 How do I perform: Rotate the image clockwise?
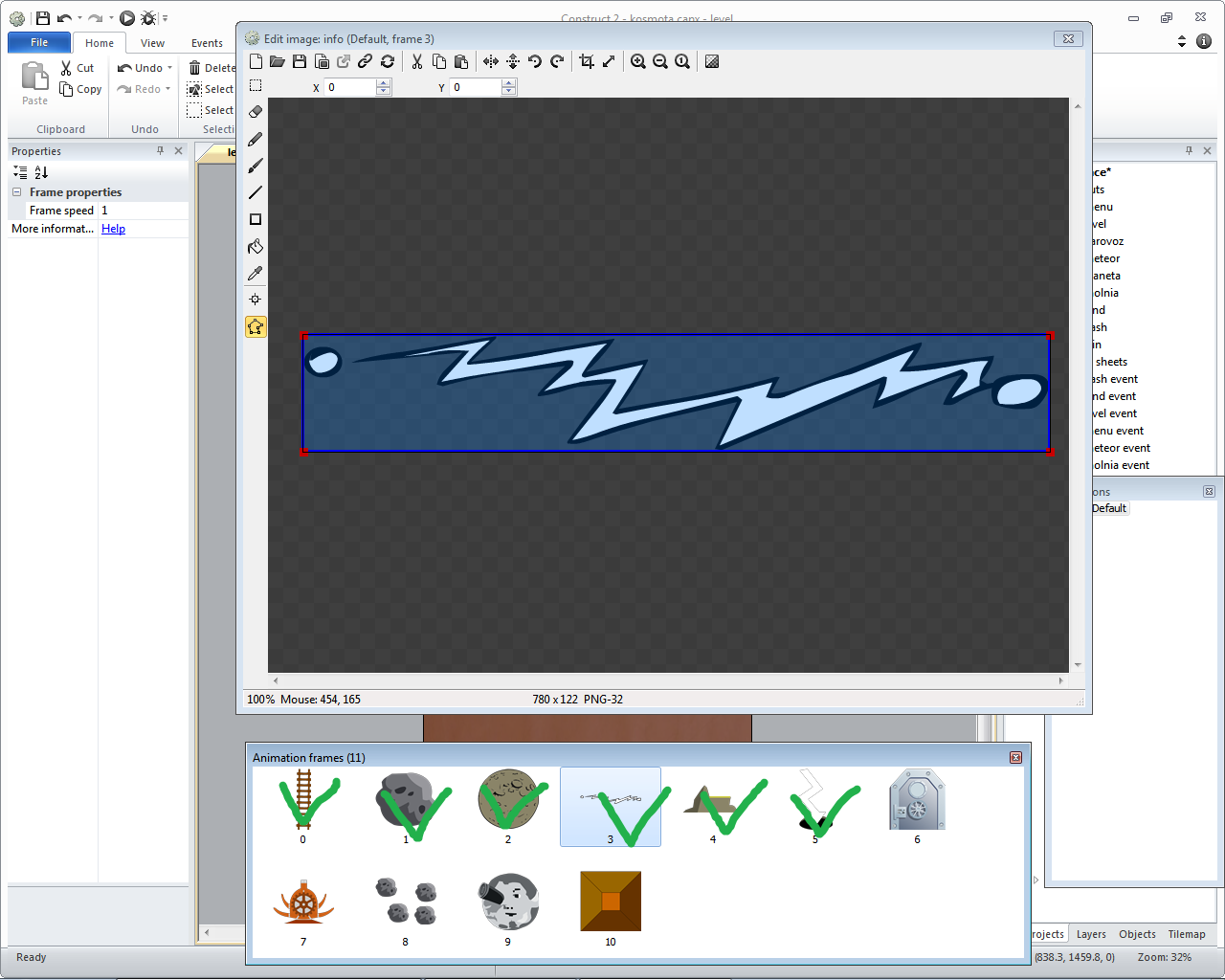point(557,61)
